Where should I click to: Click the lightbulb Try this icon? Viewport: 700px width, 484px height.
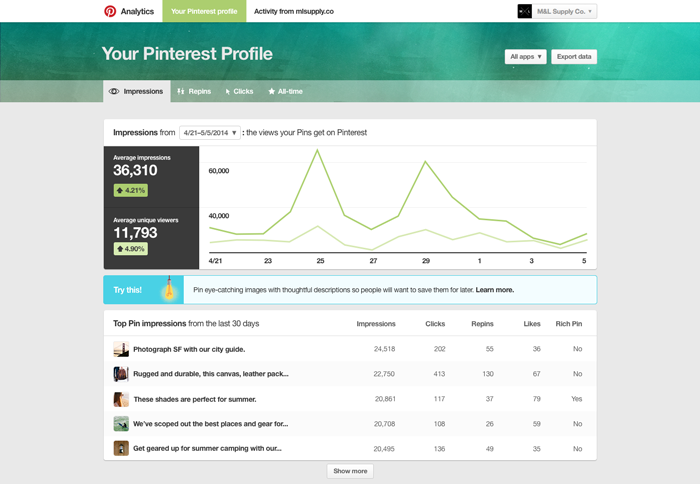(x=169, y=290)
